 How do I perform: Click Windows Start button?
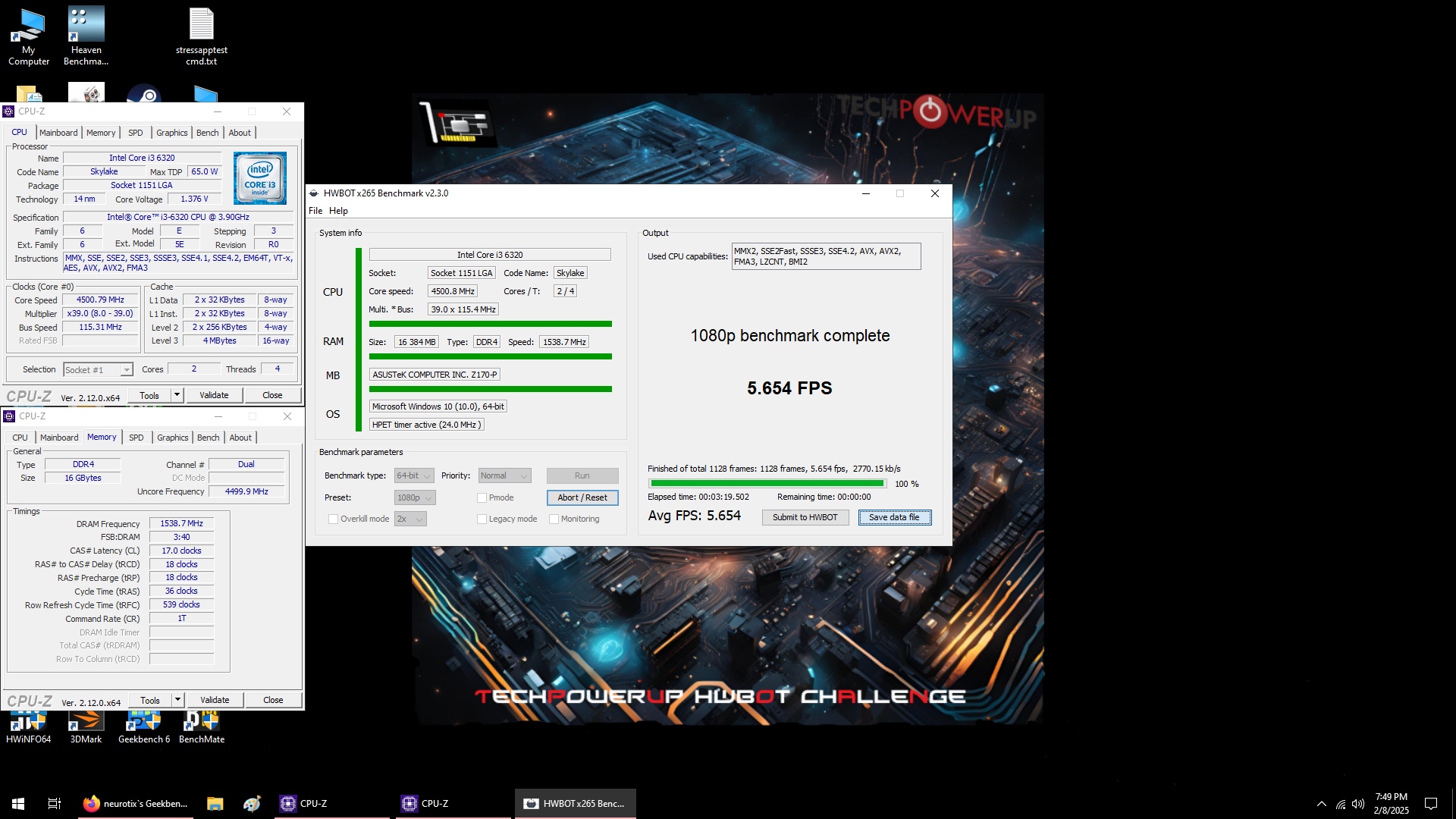point(18,803)
